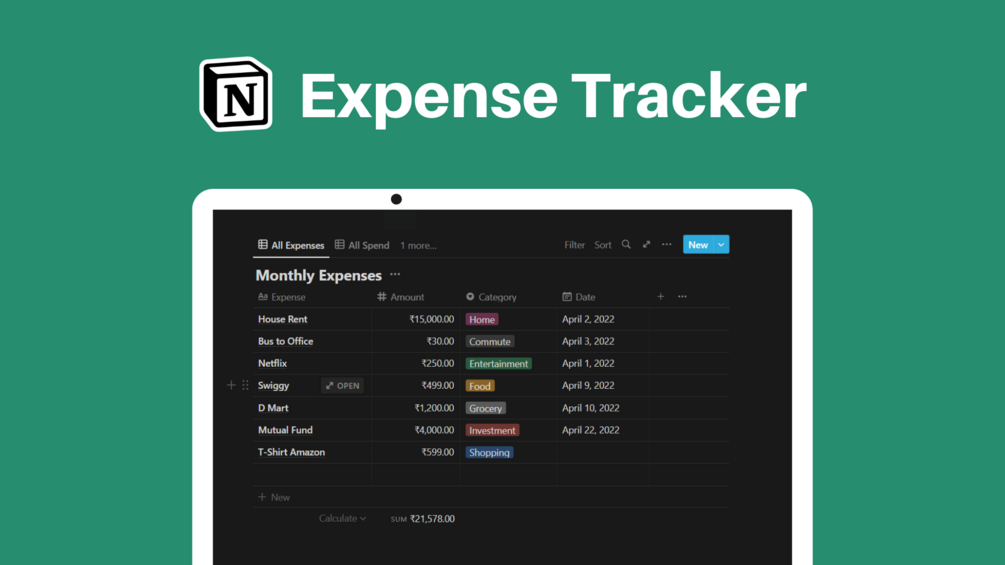
Task: Open the toolbar three-dots menu
Action: click(667, 244)
